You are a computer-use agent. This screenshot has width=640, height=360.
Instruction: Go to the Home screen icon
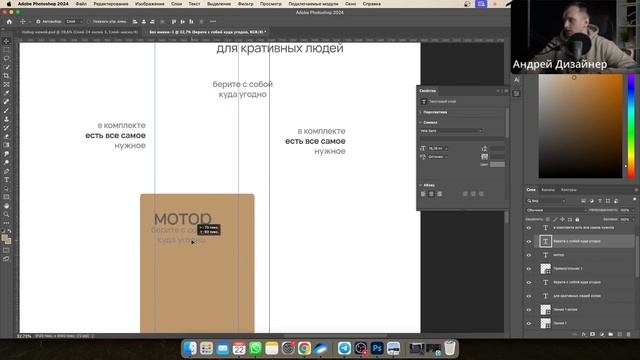[9, 22]
